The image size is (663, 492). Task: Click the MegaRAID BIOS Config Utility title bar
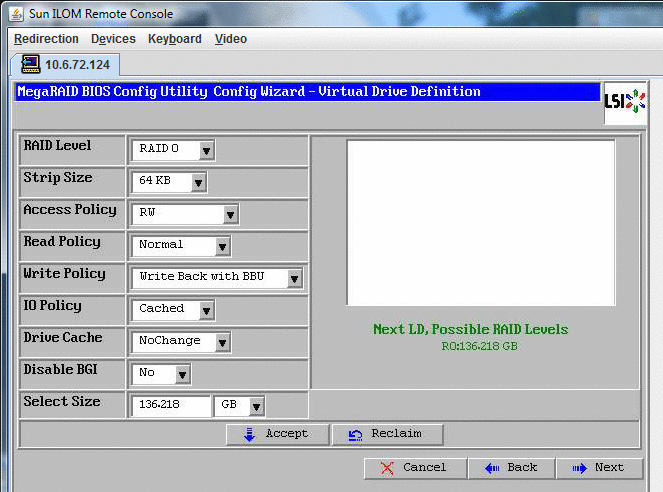(307, 92)
